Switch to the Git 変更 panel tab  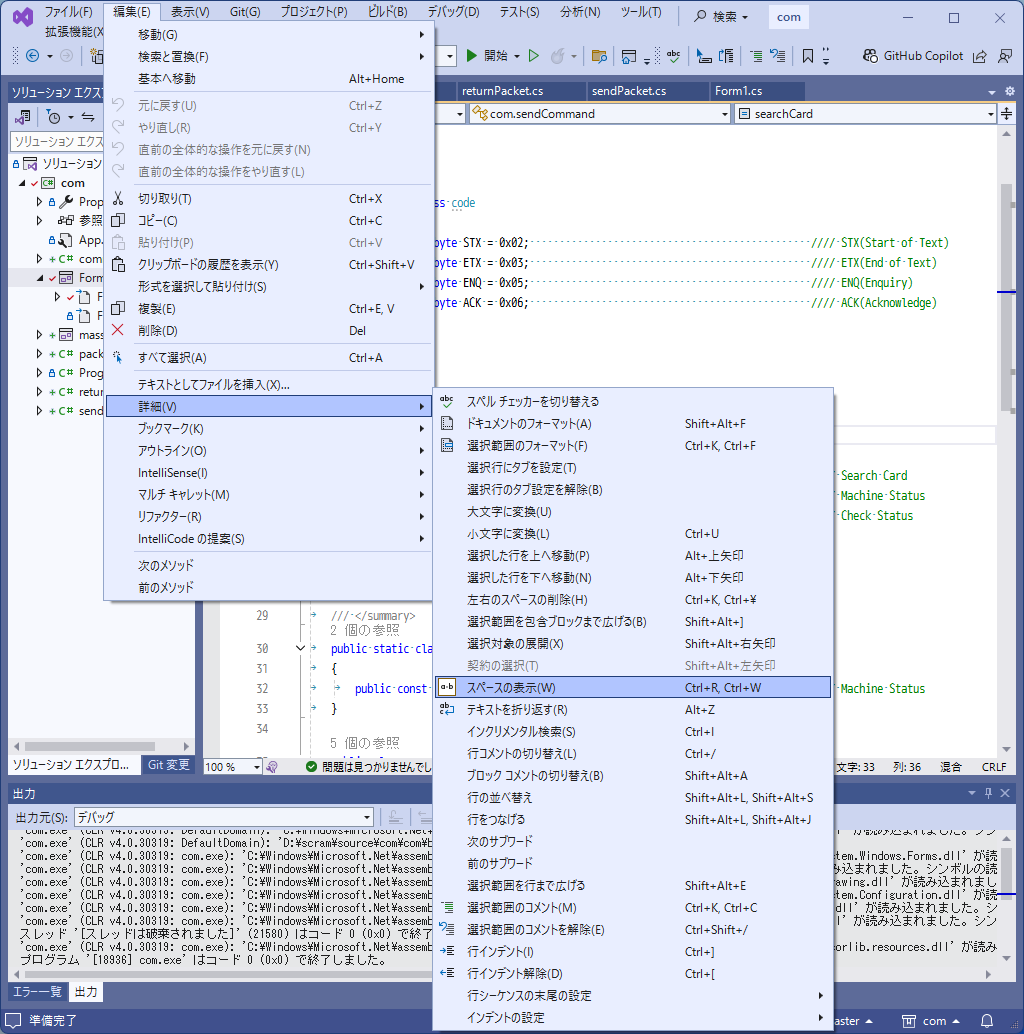point(168,764)
